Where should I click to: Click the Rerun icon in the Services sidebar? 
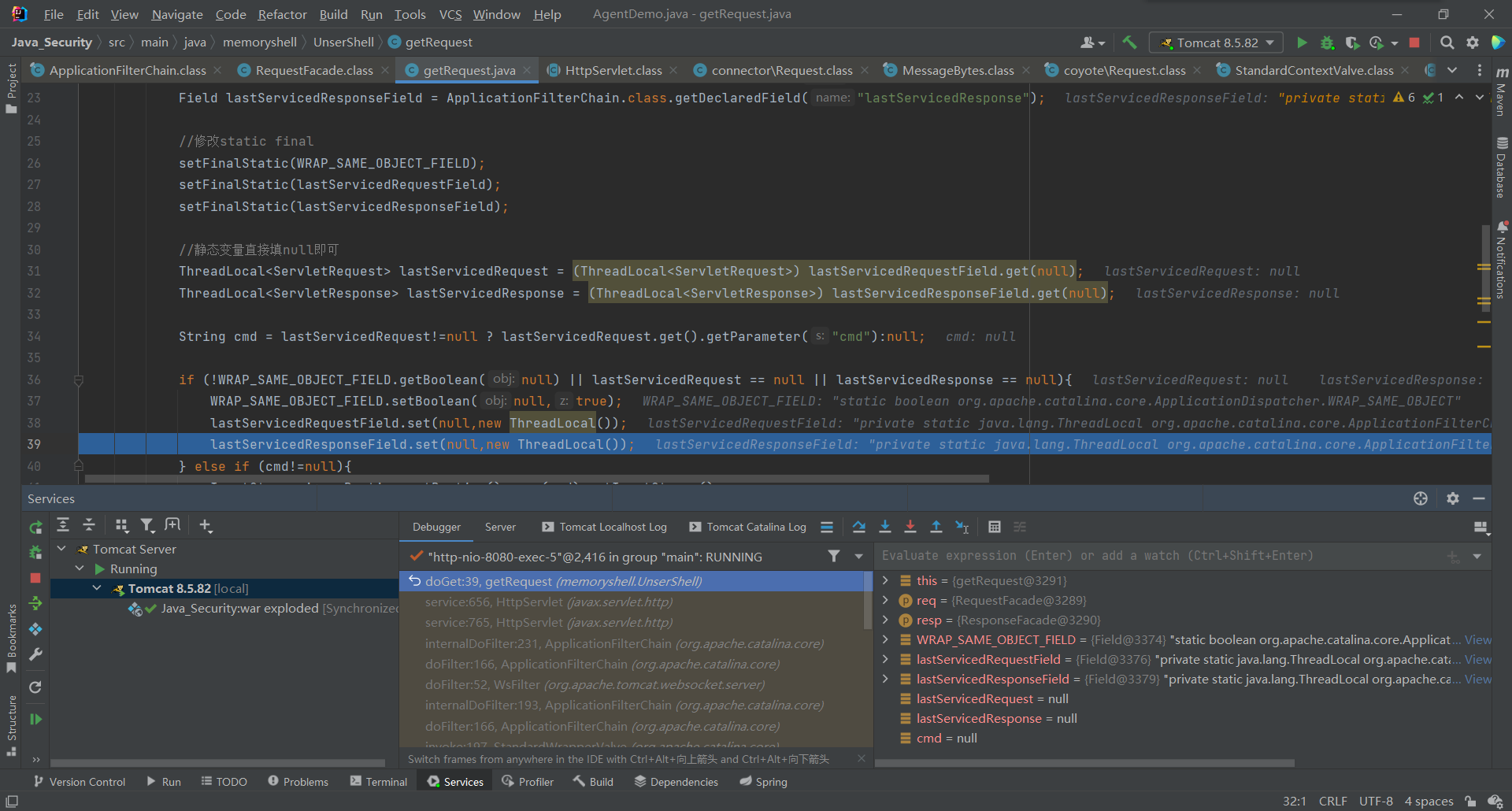click(x=35, y=527)
